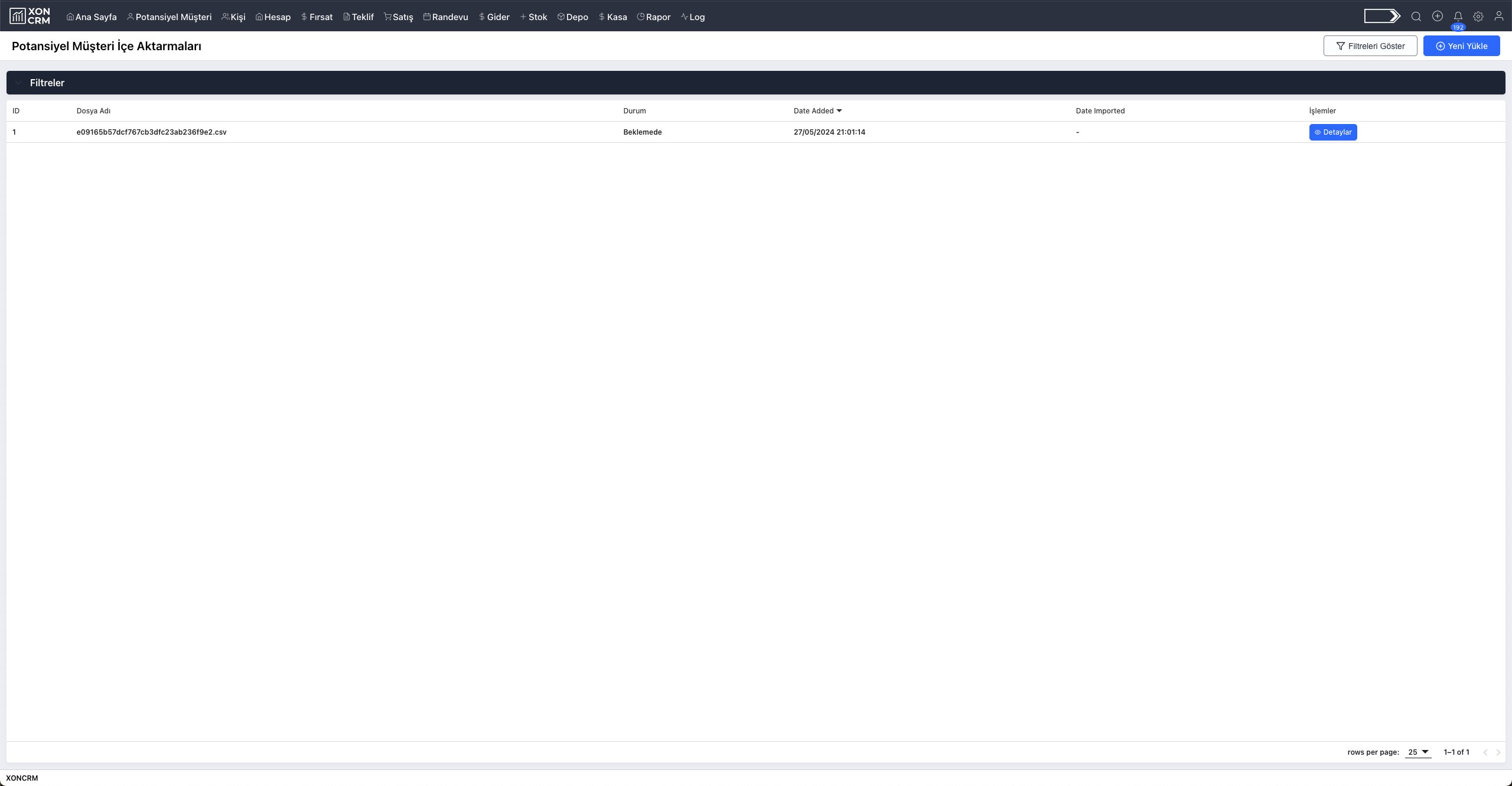Go to Satış in the top navigation
Viewport: 1512px width, 786px height.
399,17
